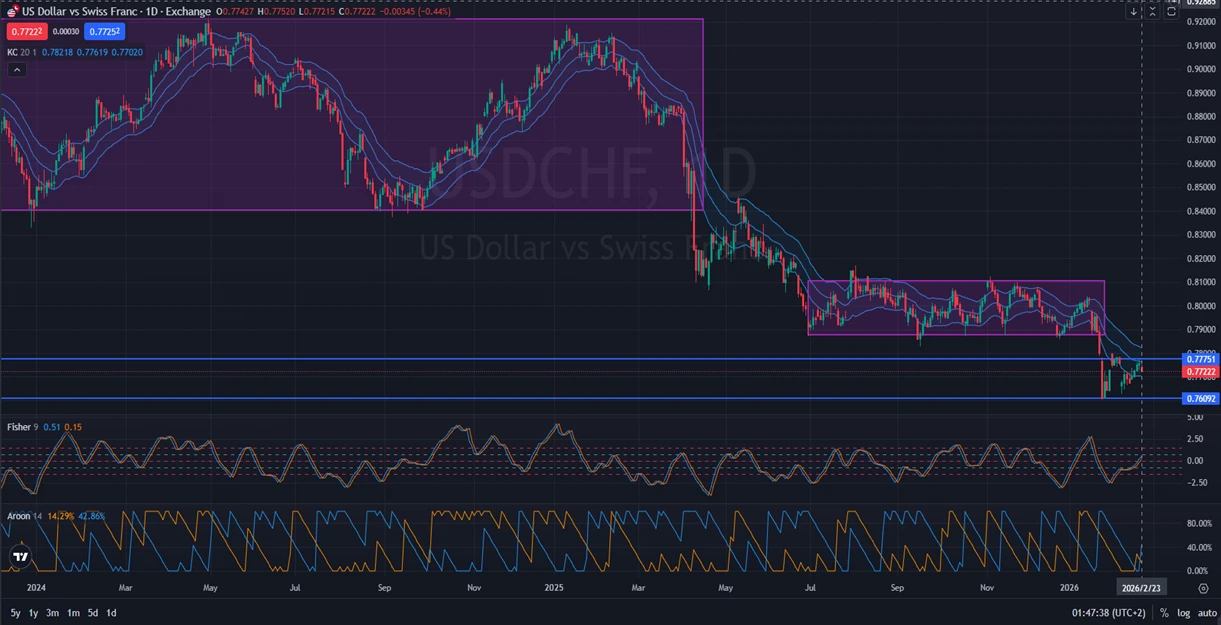Image resolution: width=1221 pixels, height=625 pixels.
Task: Collapse the pane with the double-chevron icon
Action: 1152,12
